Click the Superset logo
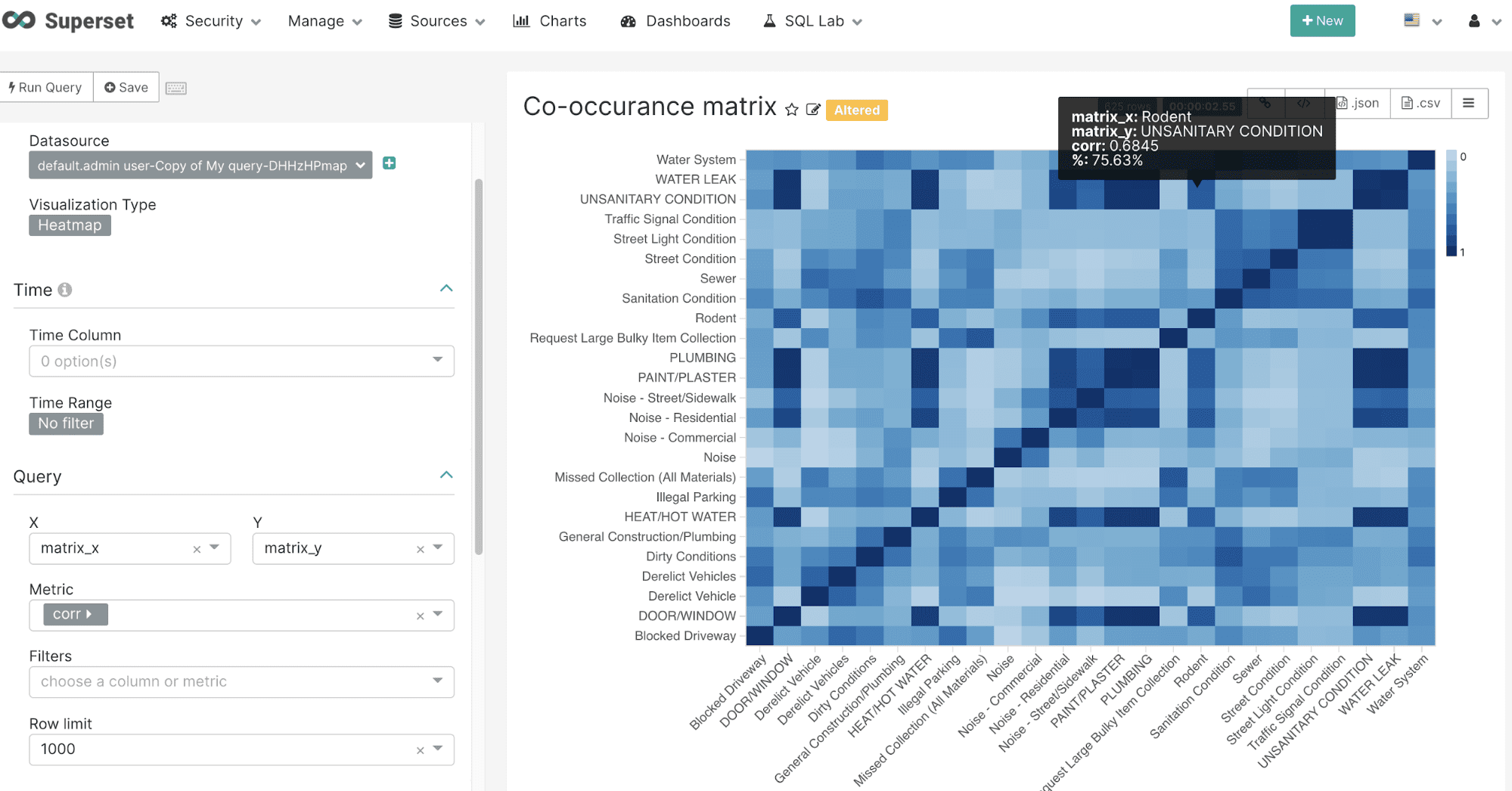 click(68, 21)
